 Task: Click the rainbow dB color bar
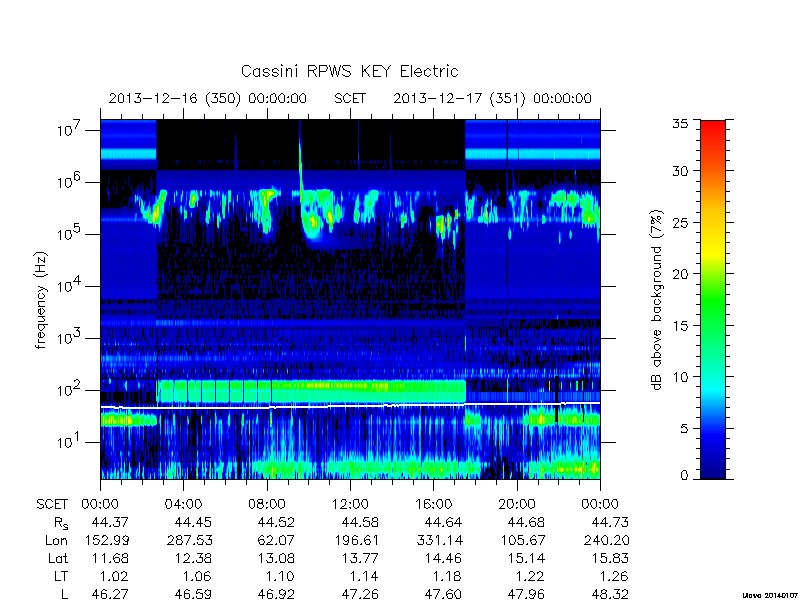coord(713,299)
